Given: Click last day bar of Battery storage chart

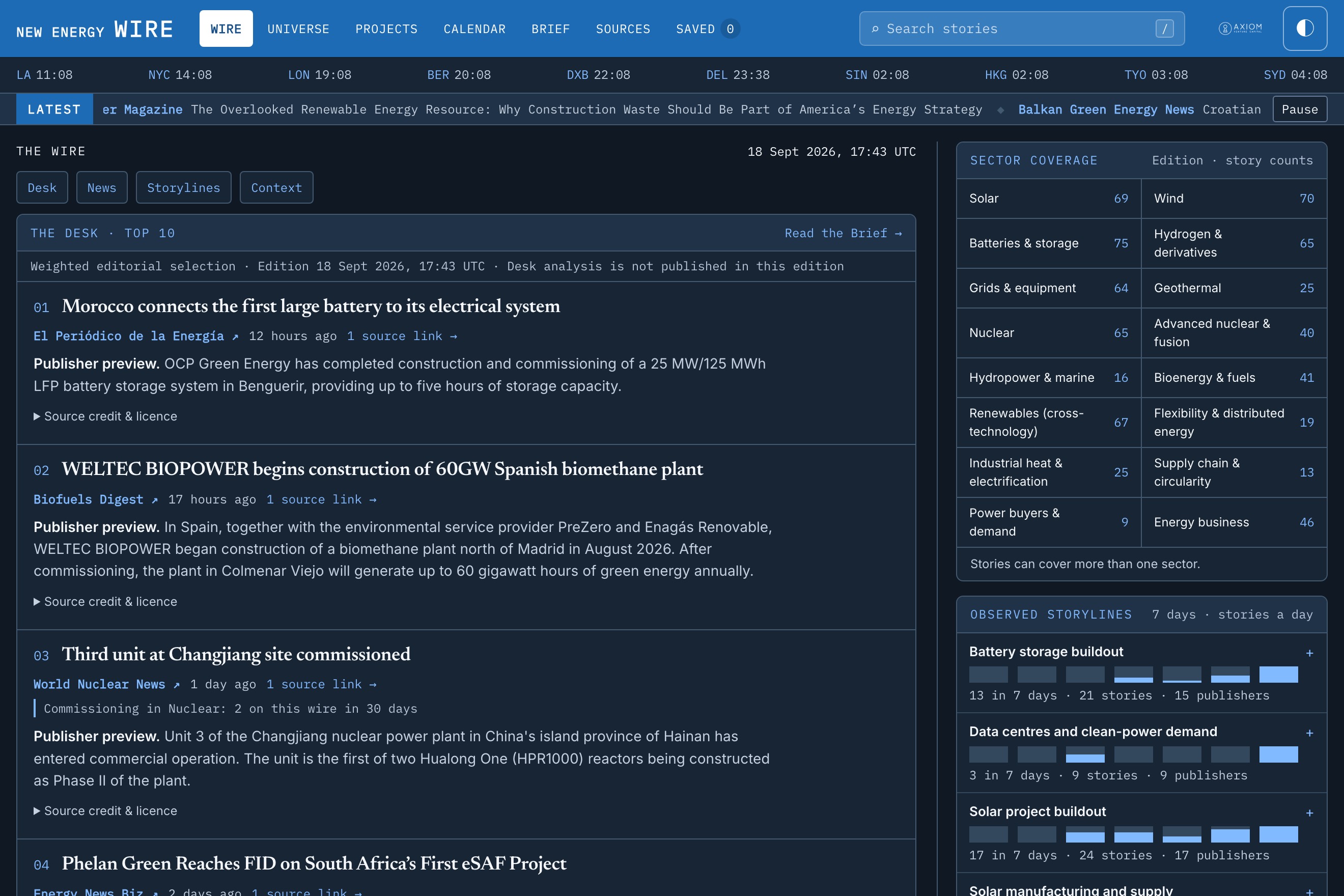Looking at the screenshot, I should tap(1278, 674).
